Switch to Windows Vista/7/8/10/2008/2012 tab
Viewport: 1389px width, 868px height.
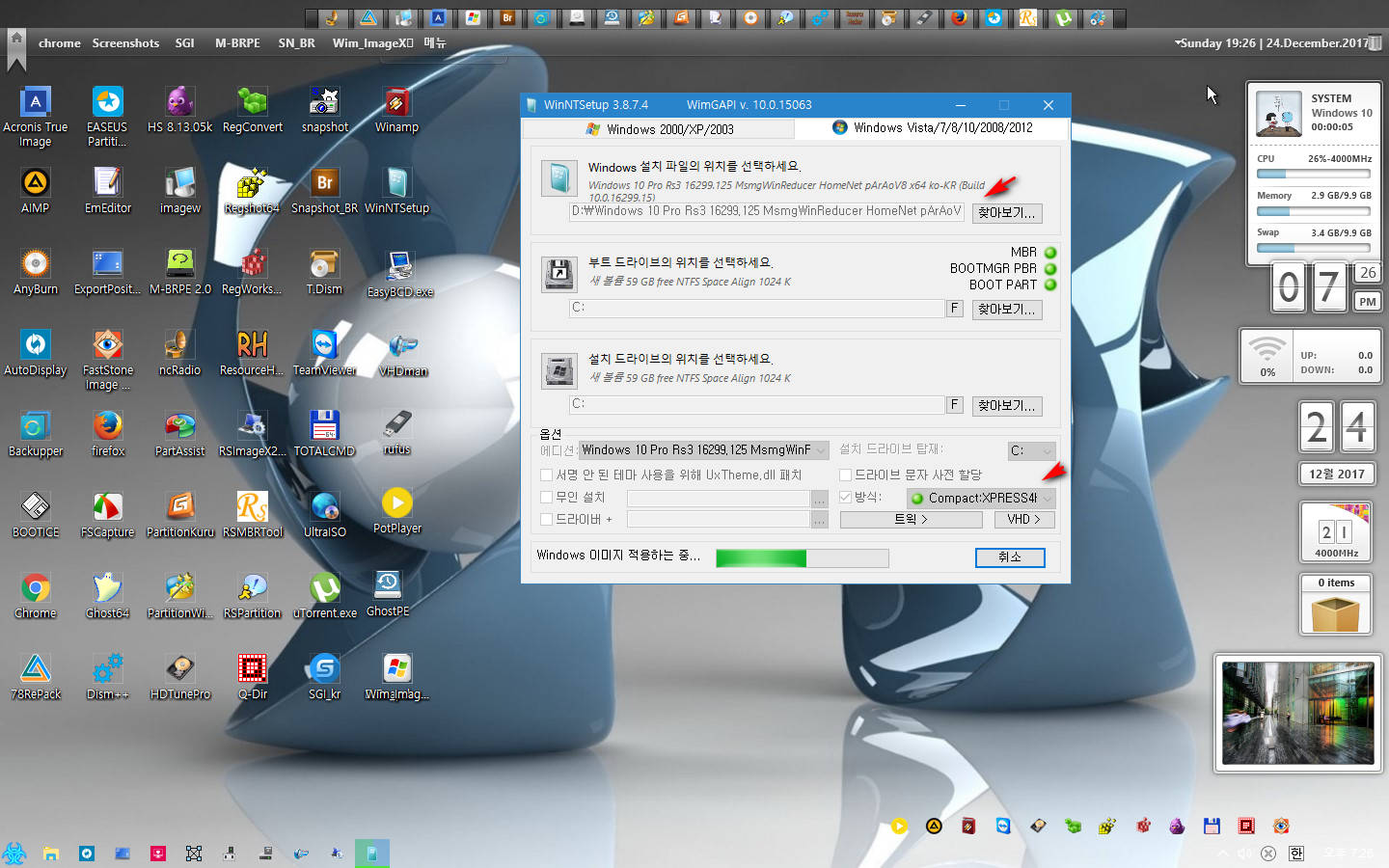coord(933,127)
